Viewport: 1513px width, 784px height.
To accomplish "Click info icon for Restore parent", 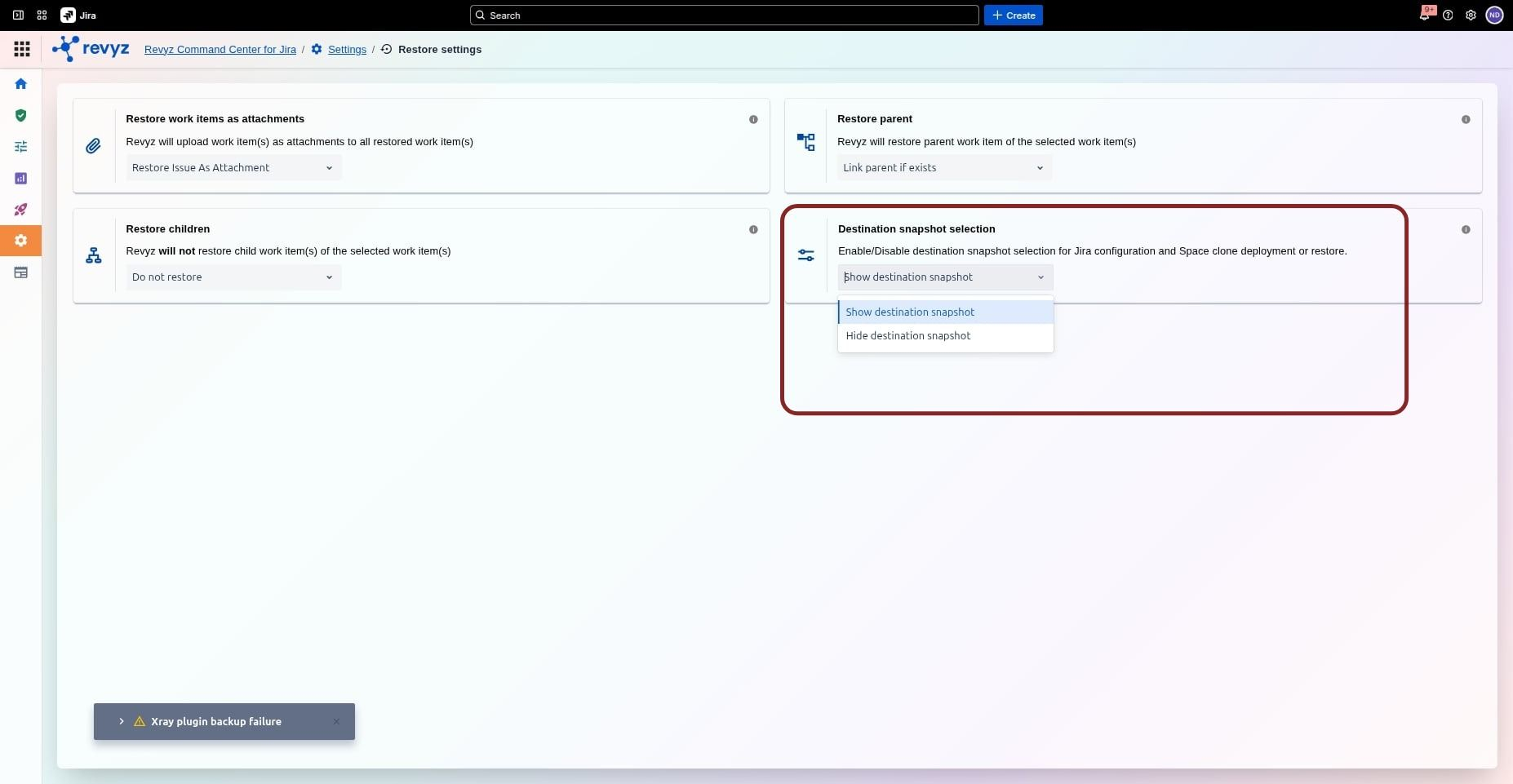I will coord(1466,120).
